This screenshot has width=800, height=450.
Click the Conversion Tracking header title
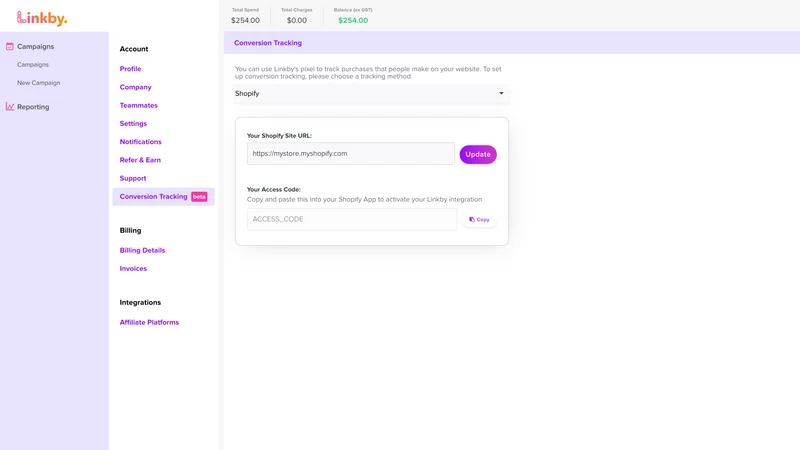(268, 43)
